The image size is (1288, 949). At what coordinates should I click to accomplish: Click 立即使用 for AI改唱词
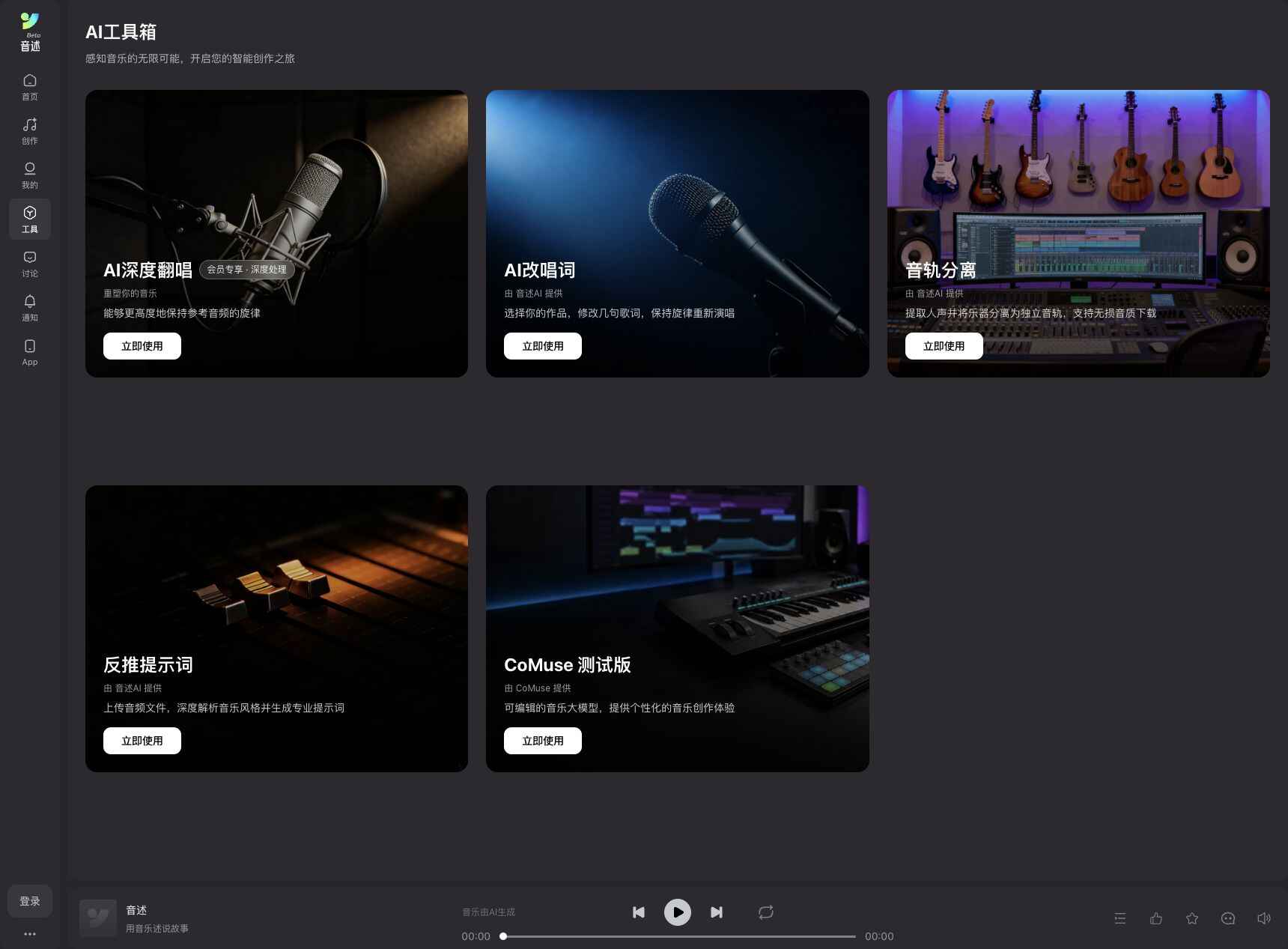pos(543,346)
